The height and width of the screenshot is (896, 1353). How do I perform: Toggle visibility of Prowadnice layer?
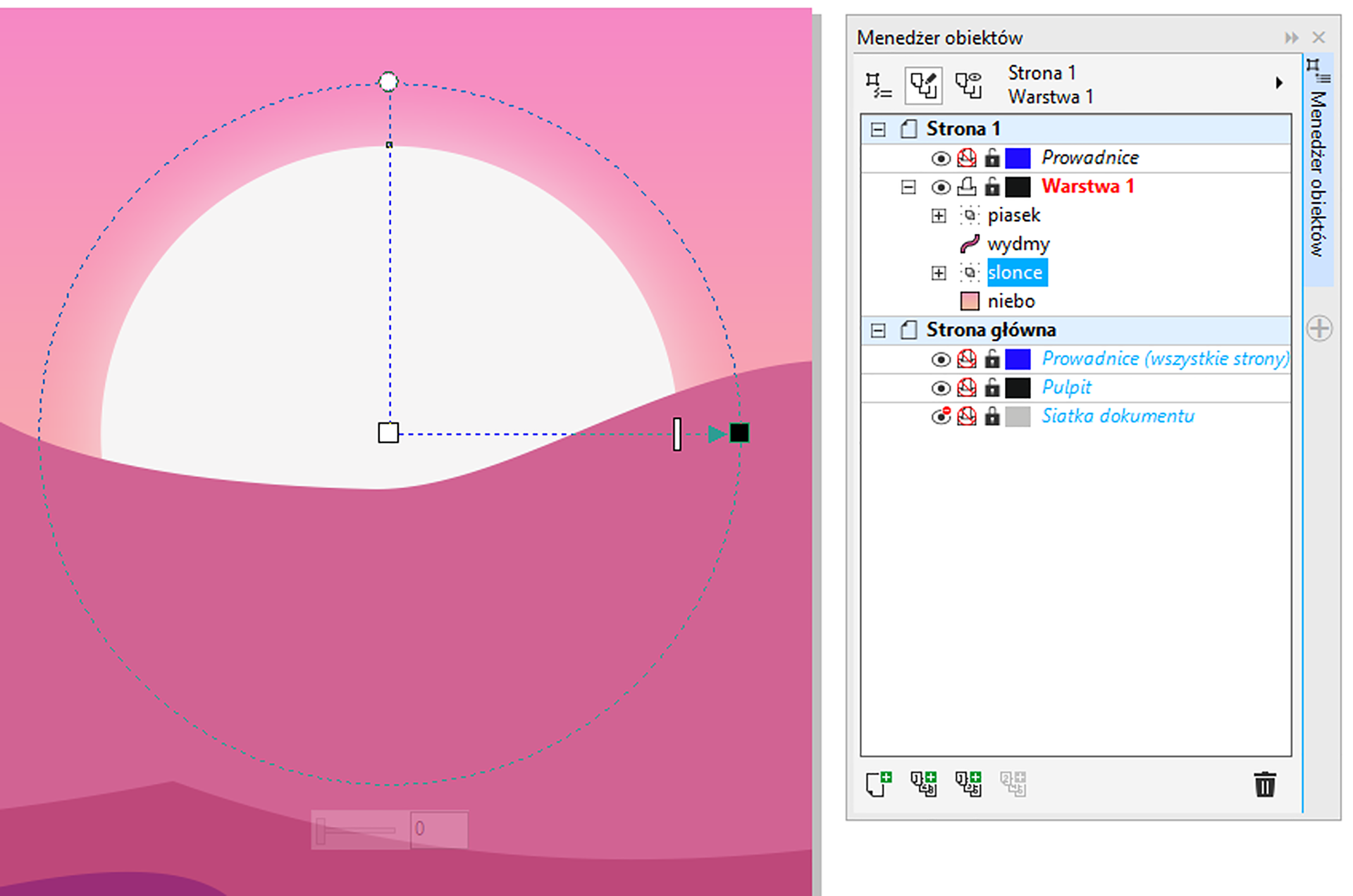[940, 158]
